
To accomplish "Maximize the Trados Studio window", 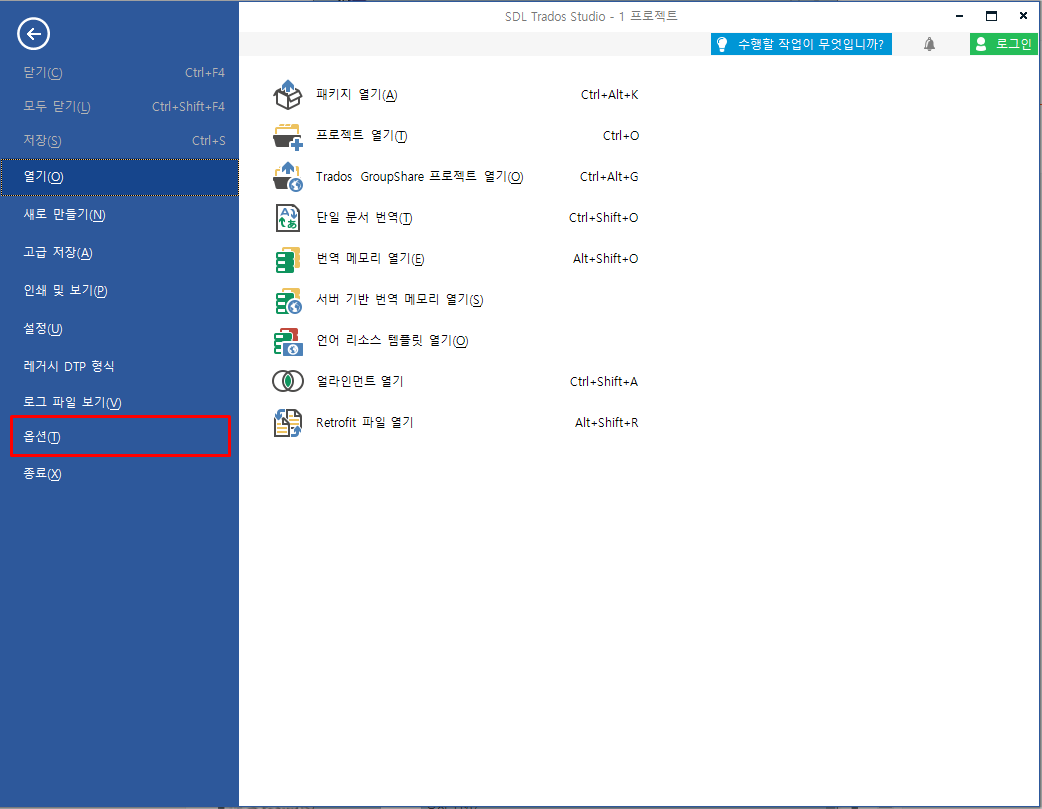I will tap(991, 16).
